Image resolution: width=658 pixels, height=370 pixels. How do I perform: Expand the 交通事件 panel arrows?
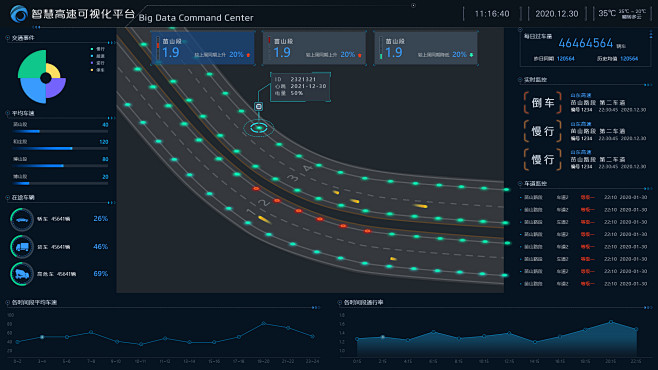[111, 43]
